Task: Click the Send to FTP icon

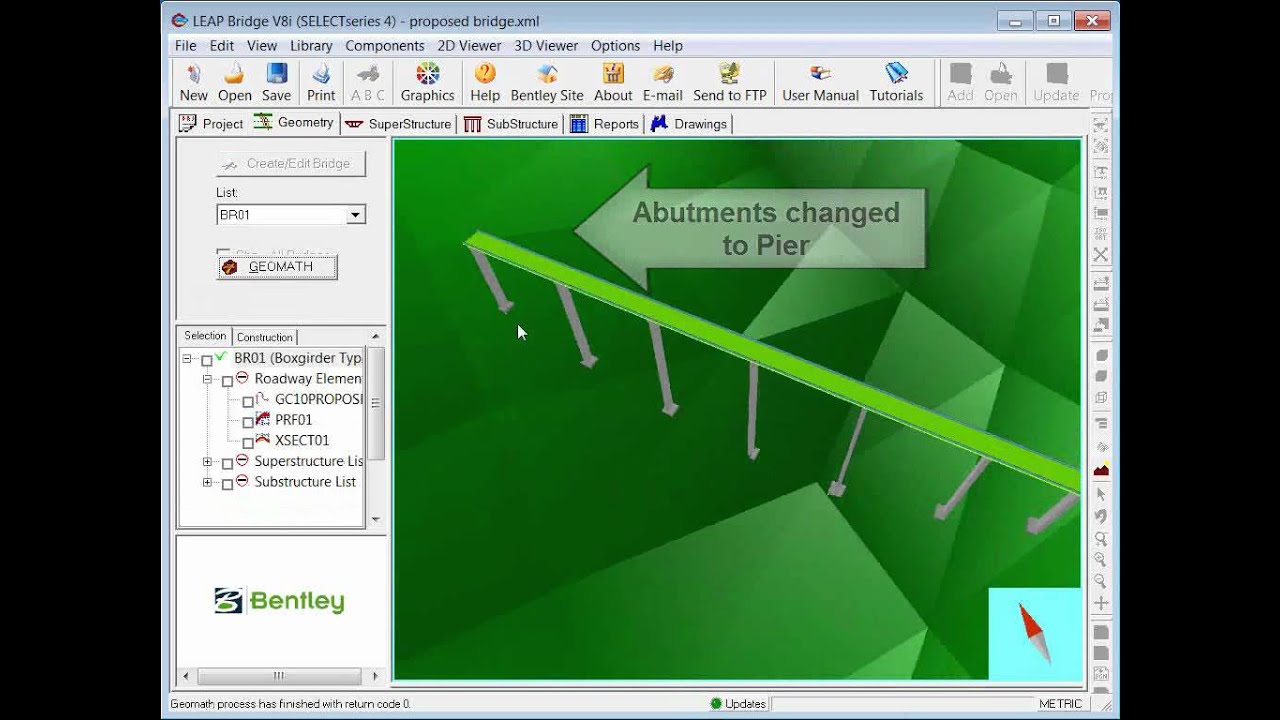Action: click(x=730, y=73)
